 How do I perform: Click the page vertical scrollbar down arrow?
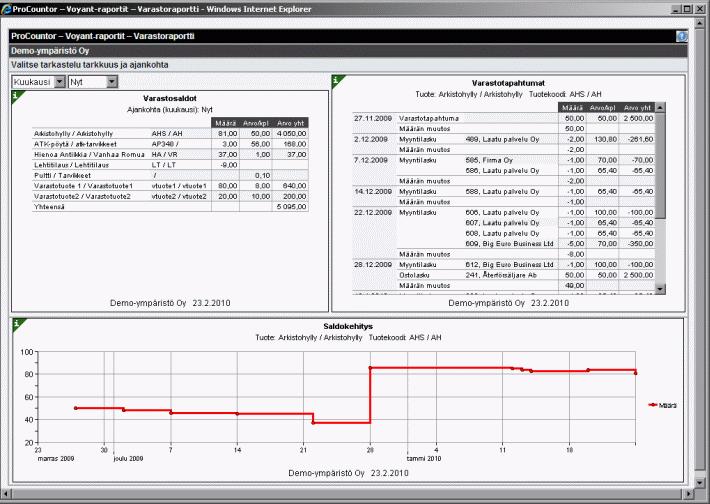pyautogui.click(x=700, y=483)
